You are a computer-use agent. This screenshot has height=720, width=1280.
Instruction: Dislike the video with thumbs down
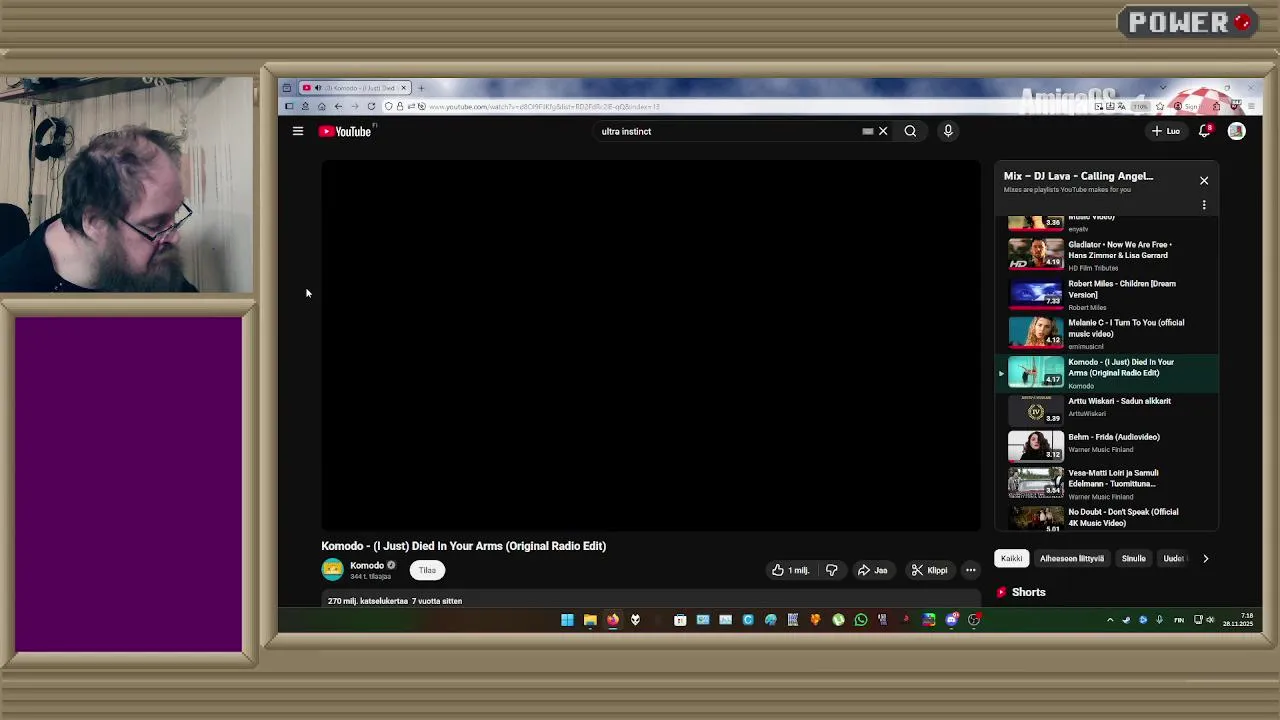click(831, 570)
